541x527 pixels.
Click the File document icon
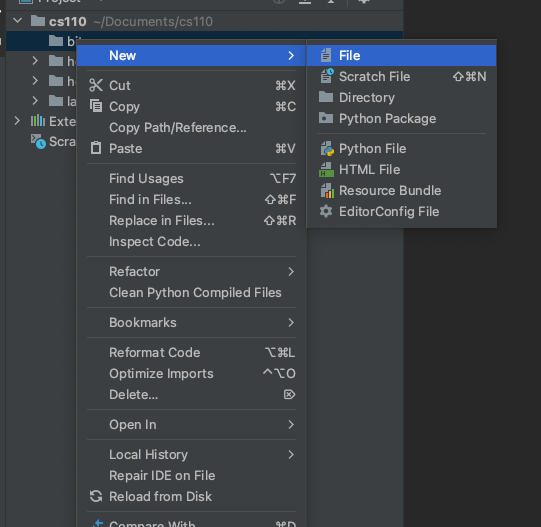coord(326,56)
